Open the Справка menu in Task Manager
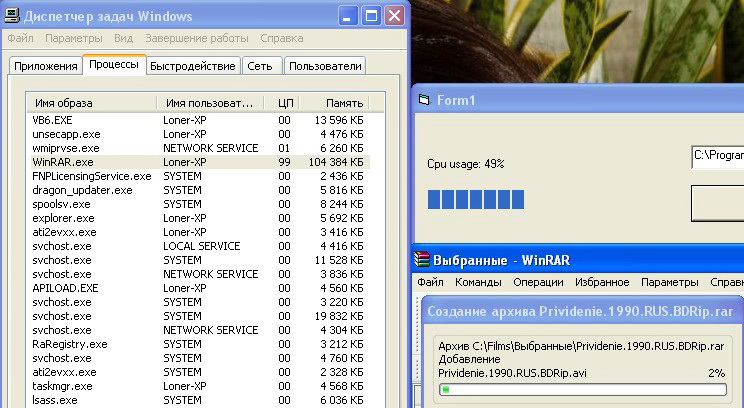This screenshot has width=744, height=408. [282, 38]
